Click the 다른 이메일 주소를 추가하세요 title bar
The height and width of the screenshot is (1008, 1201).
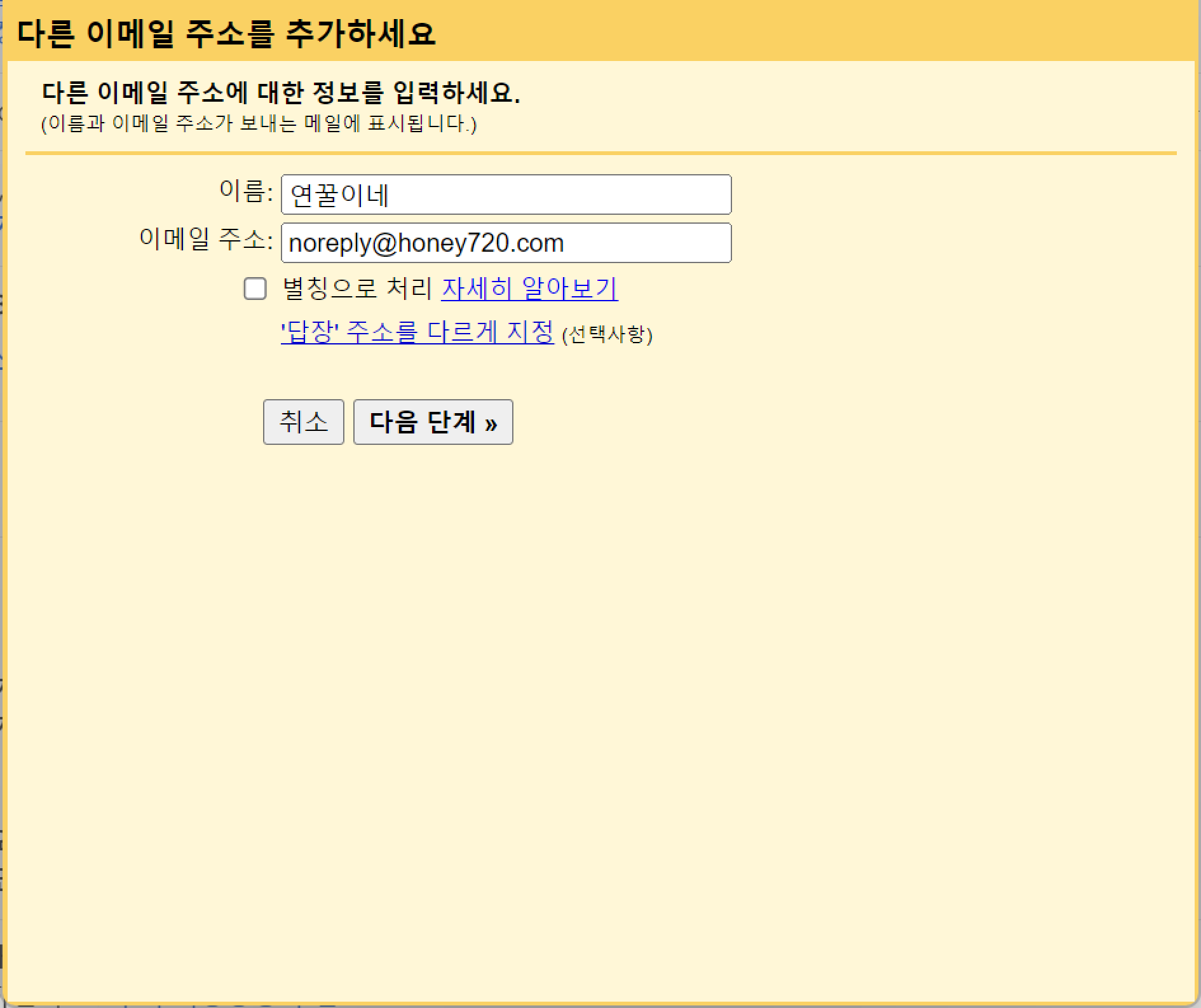click(226, 33)
